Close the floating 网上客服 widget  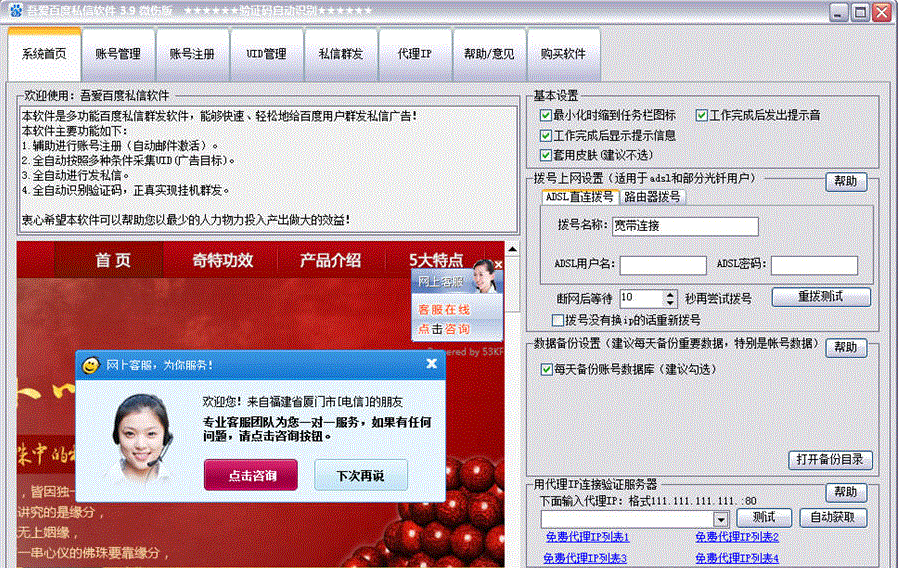pos(498,264)
